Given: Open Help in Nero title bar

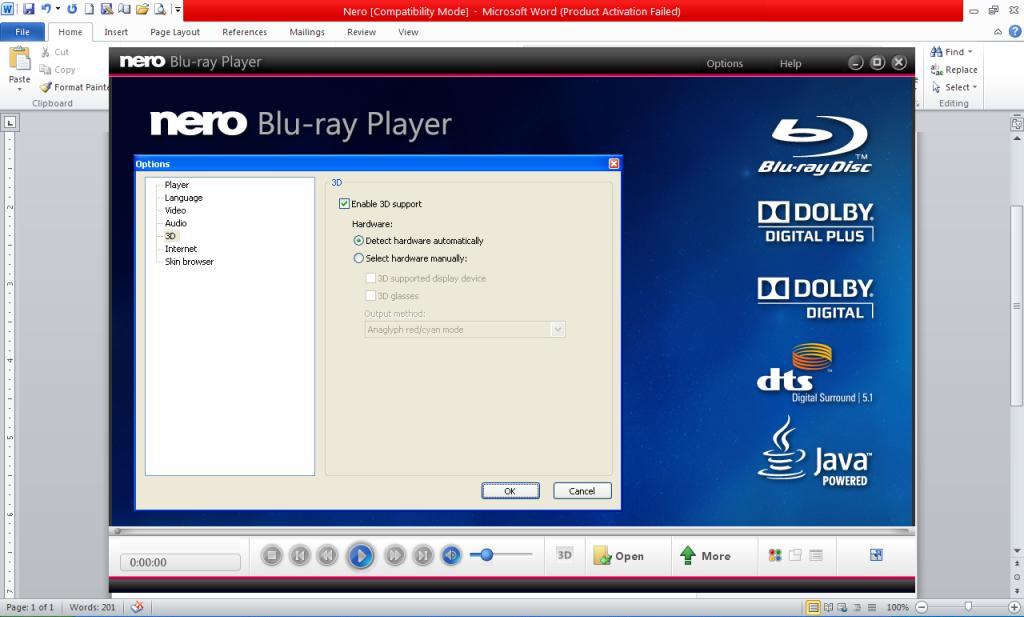Looking at the screenshot, I should 790,63.
